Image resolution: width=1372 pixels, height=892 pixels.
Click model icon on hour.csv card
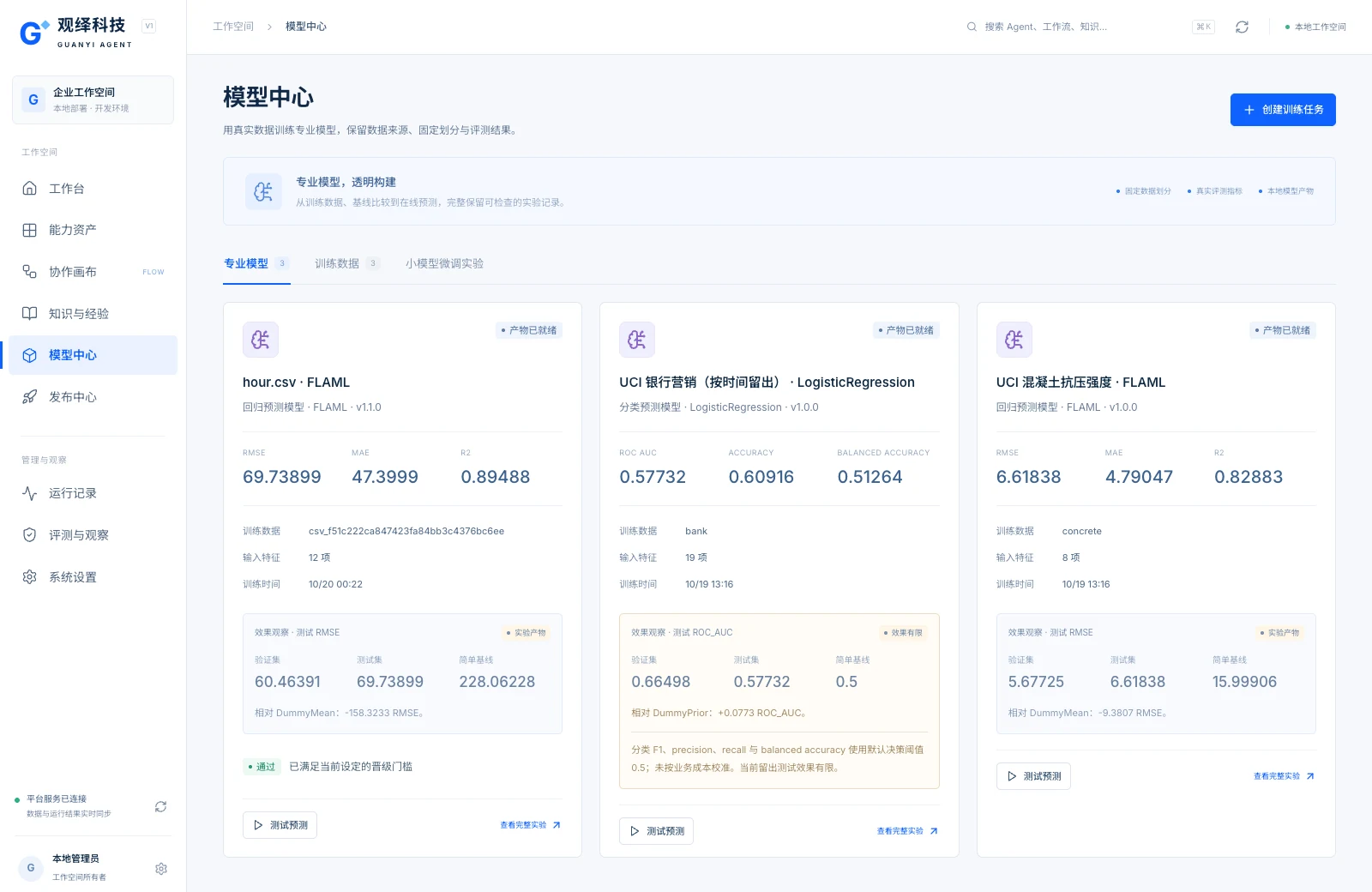tap(261, 340)
